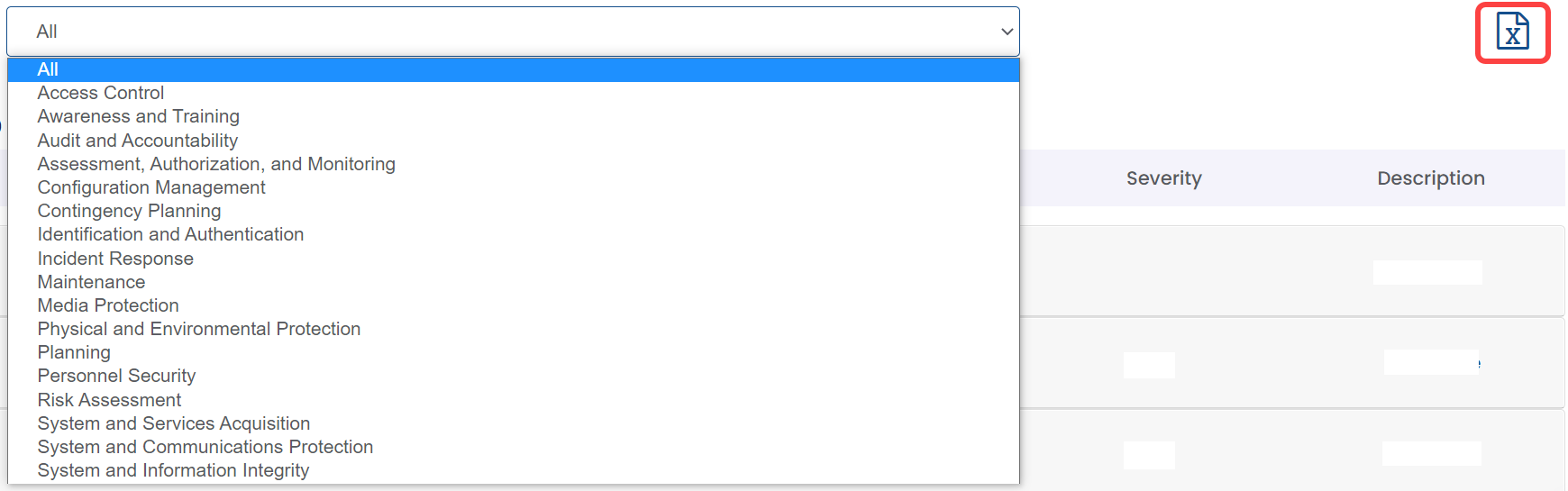The width and height of the screenshot is (1568, 491).
Task: Click the Severity column header
Action: (x=1163, y=178)
